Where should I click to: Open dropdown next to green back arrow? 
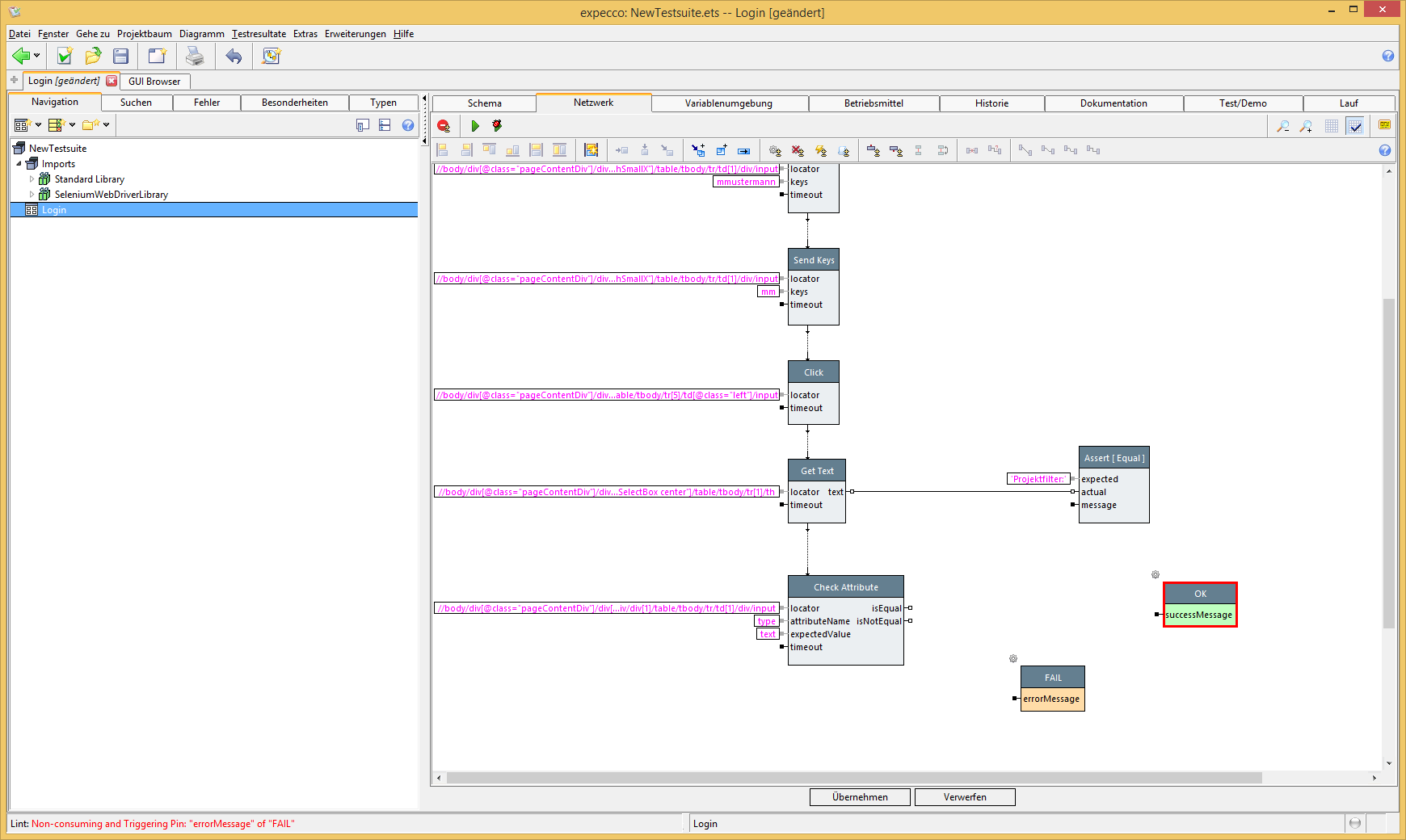36,56
